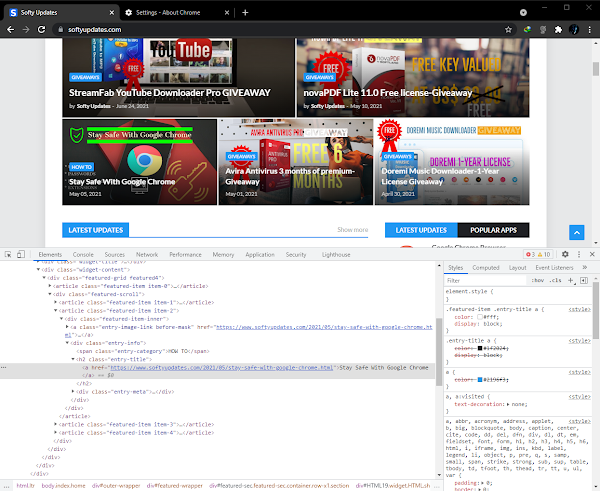Screen dimensions: 600x491
Task: Click the softyupdates.com address bar
Action: pyautogui.click(x=283, y=29)
